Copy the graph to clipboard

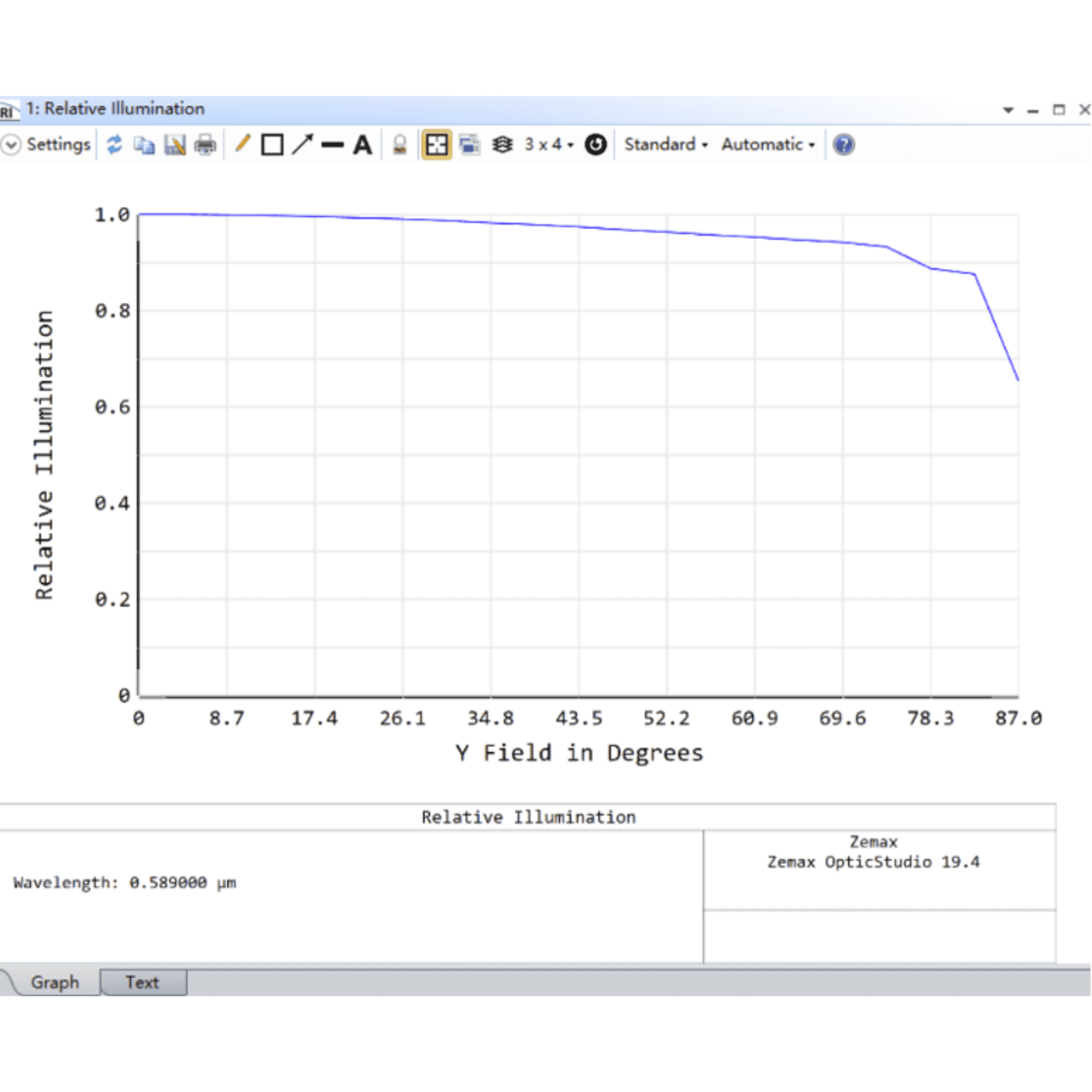pyautogui.click(x=144, y=145)
